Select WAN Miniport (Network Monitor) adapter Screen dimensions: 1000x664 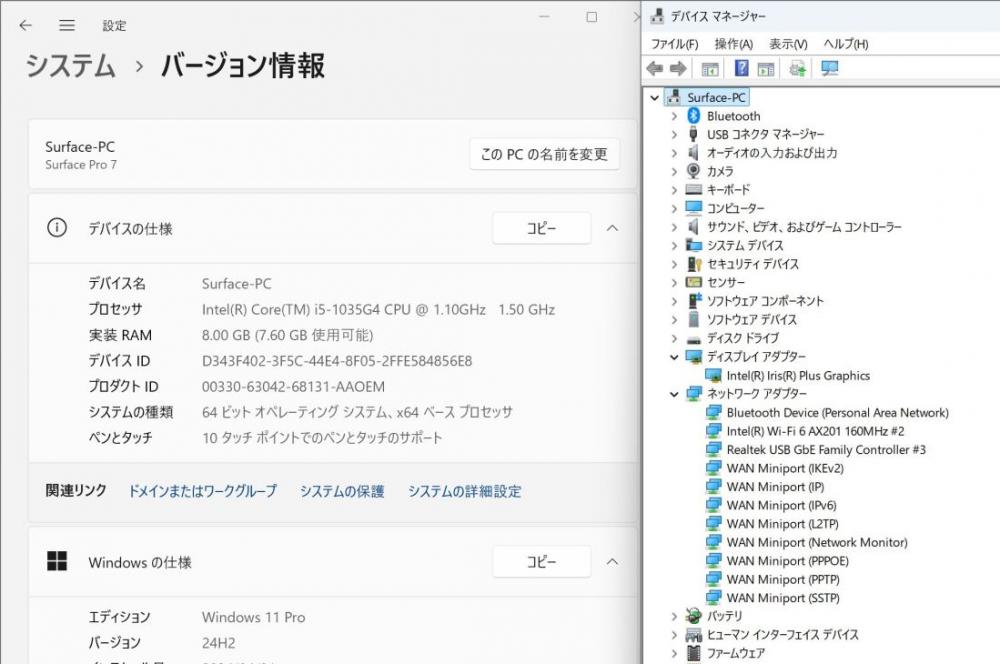(x=817, y=542)
